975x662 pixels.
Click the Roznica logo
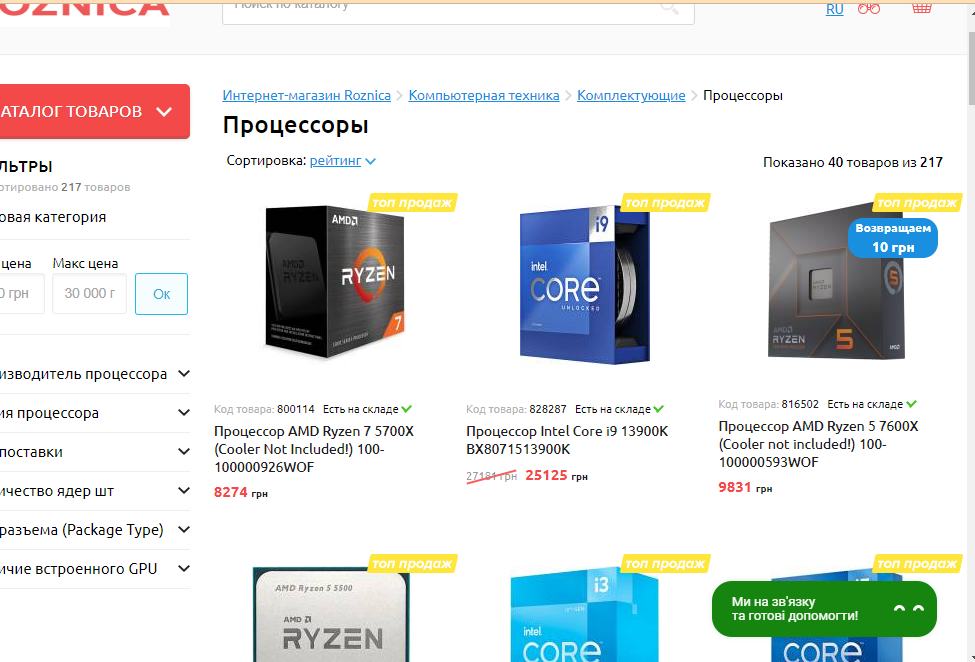click(85, 10)
